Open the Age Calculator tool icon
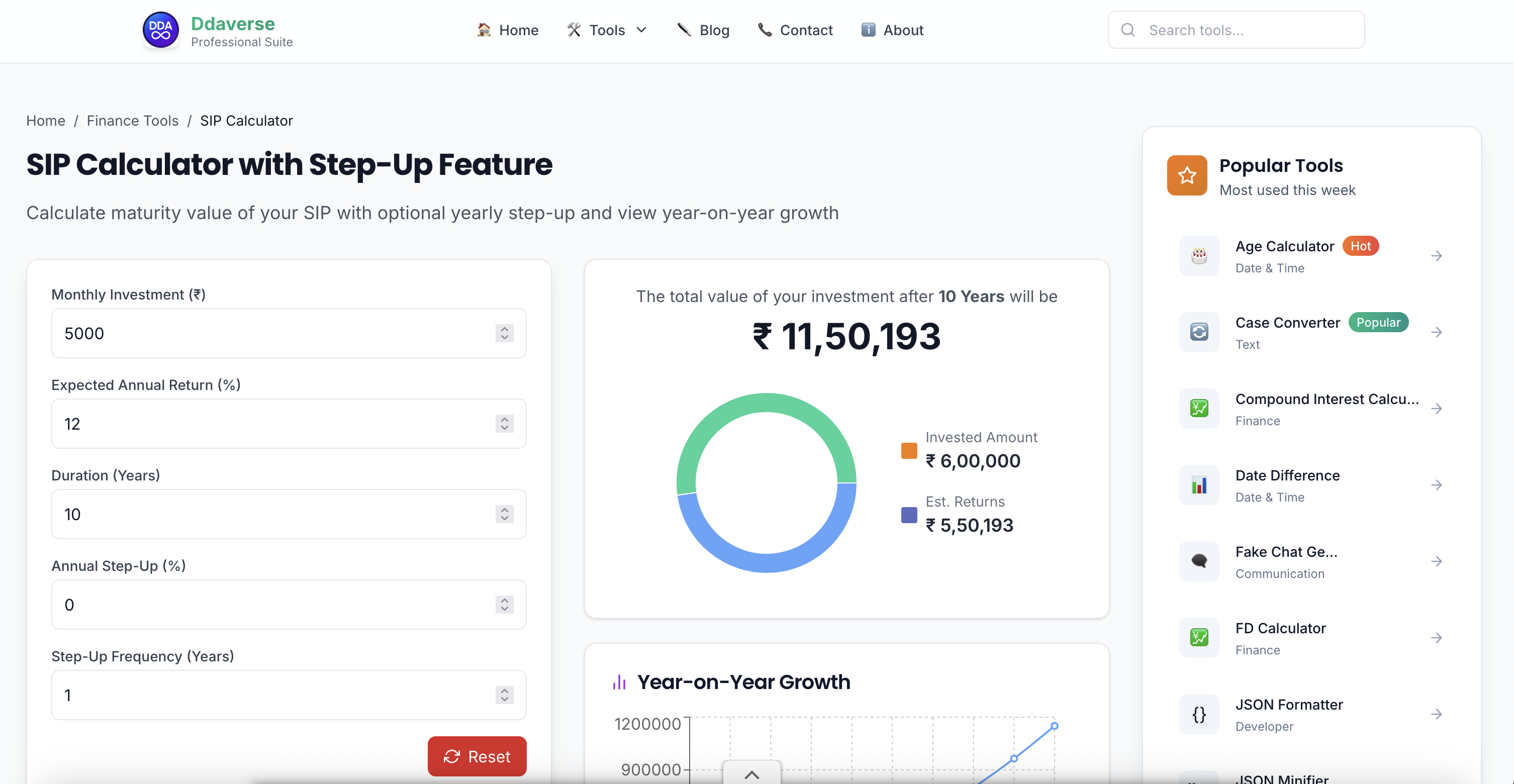Screen dimensions: 1514x784 (x=1198, y=256)
